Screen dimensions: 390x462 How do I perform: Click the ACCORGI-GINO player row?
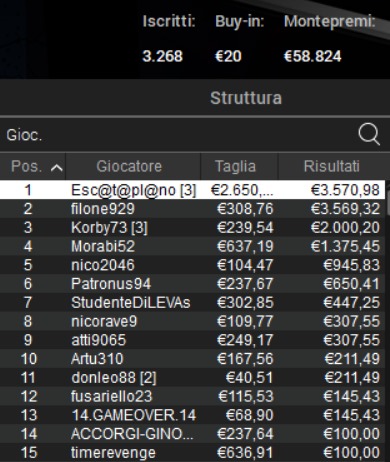(x=192, y=434)
